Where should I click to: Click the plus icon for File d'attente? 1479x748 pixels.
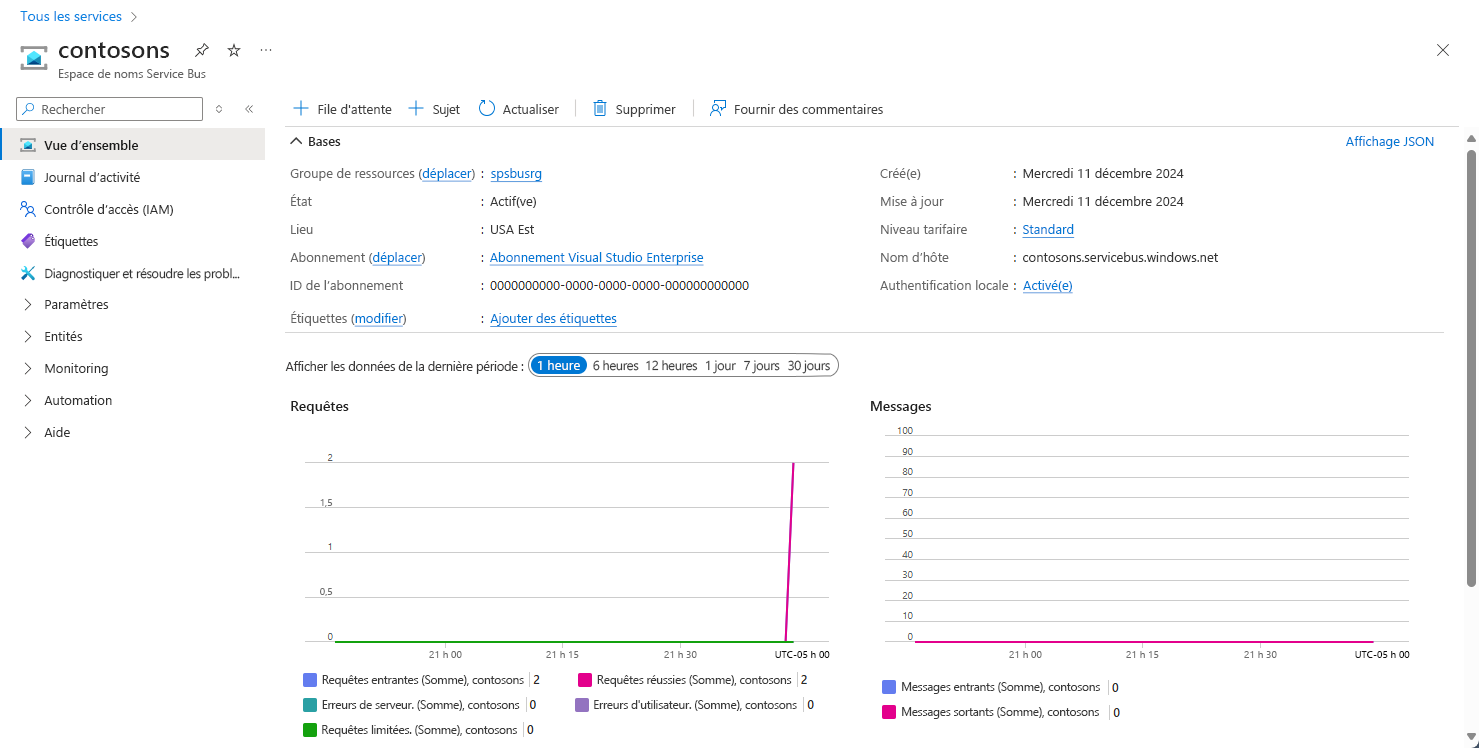click(x=301, y=109)
